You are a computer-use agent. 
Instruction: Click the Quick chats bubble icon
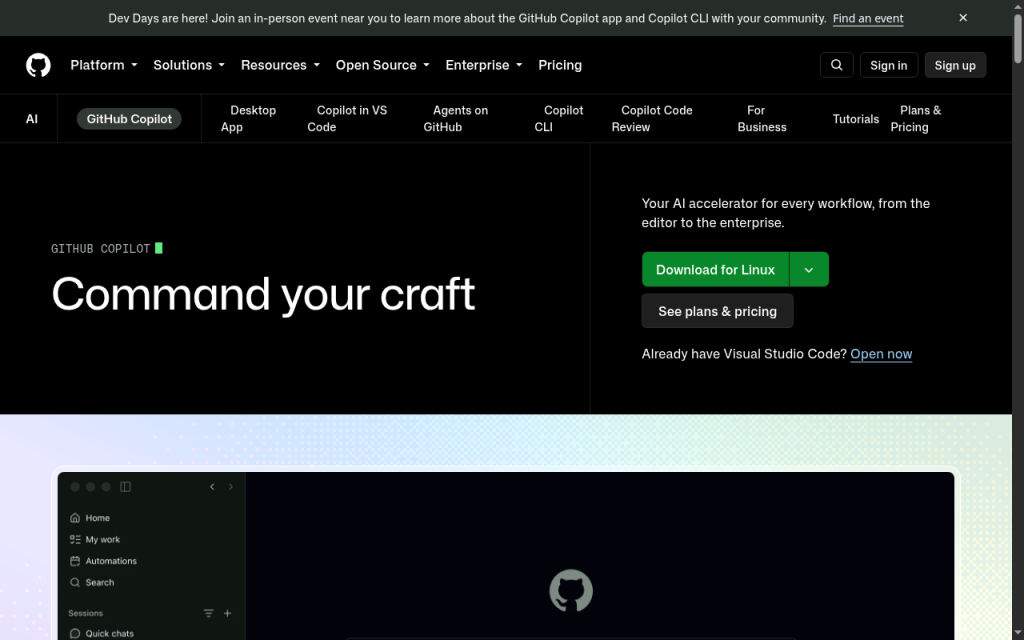click(75, 633)
